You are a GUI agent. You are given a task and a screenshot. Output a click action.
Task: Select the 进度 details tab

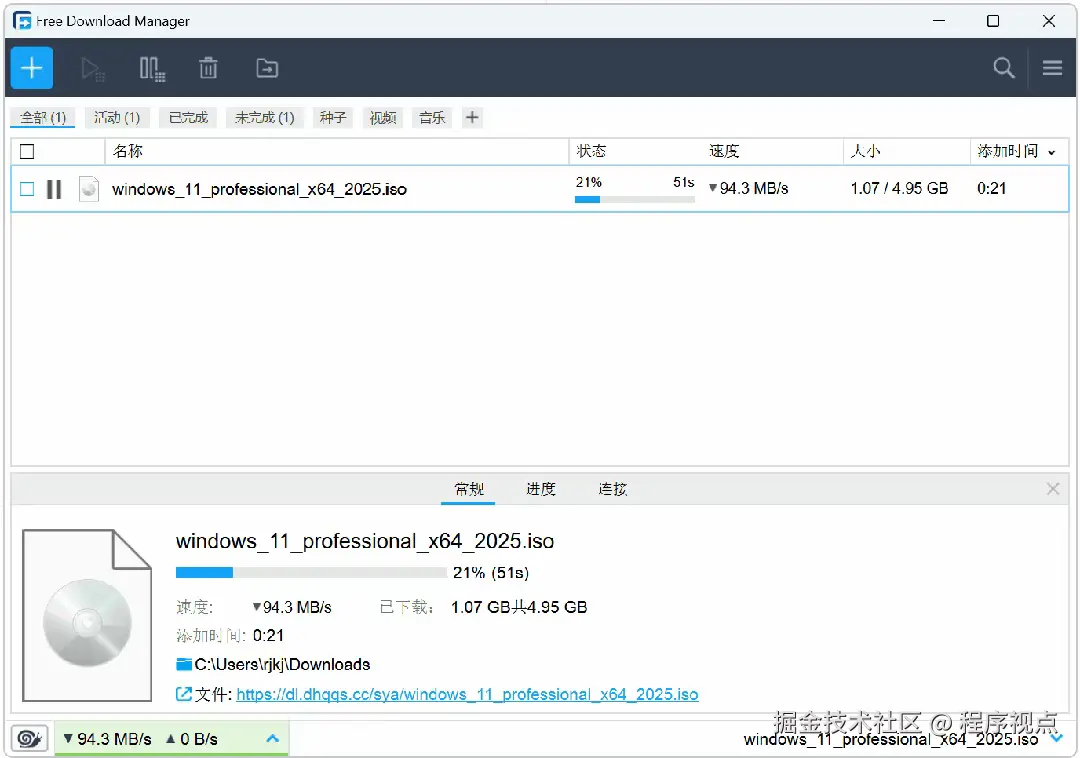pos(540,489)
